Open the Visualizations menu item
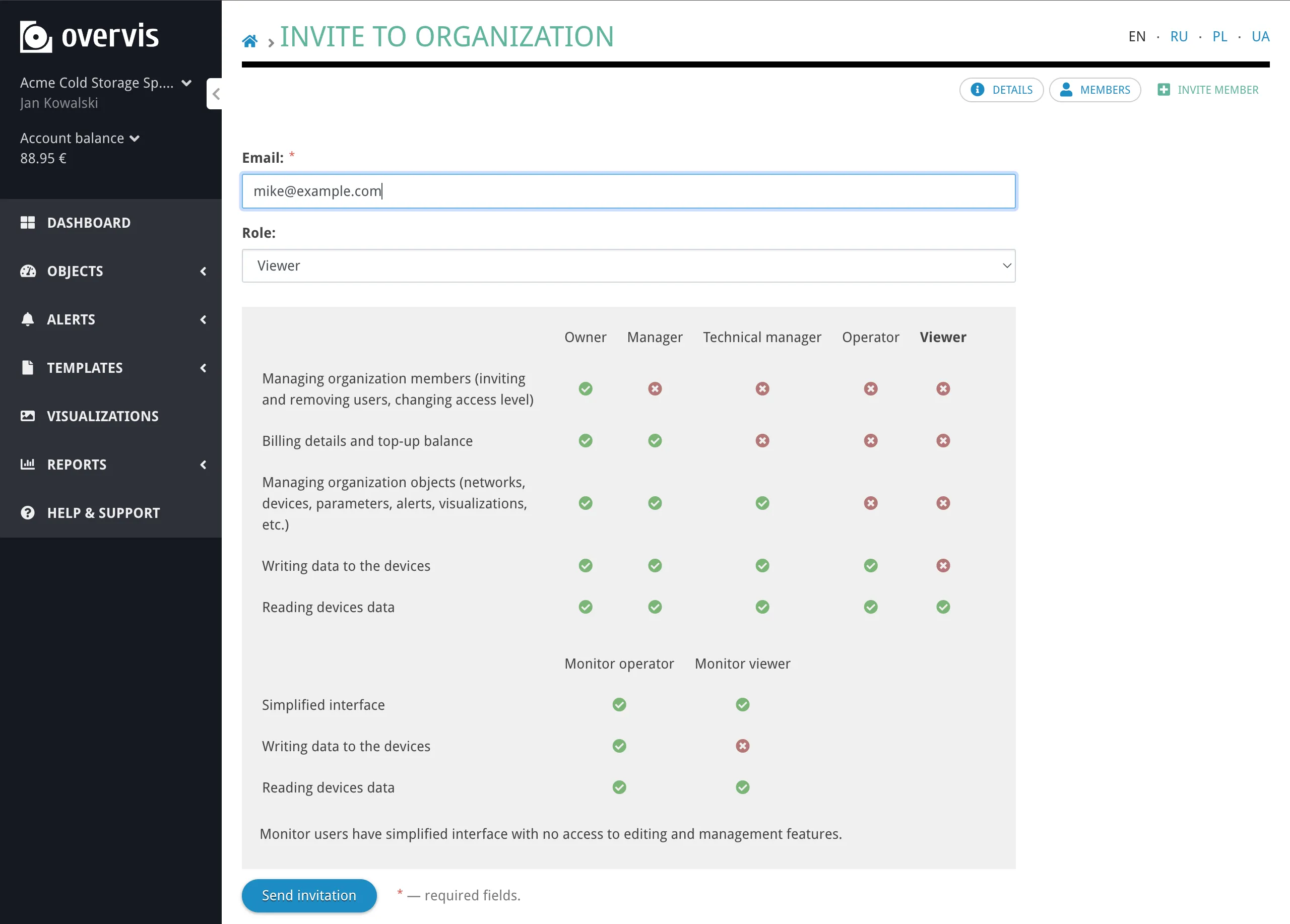The width and height of the screenshot is (1290, 924). click(111, 416)
